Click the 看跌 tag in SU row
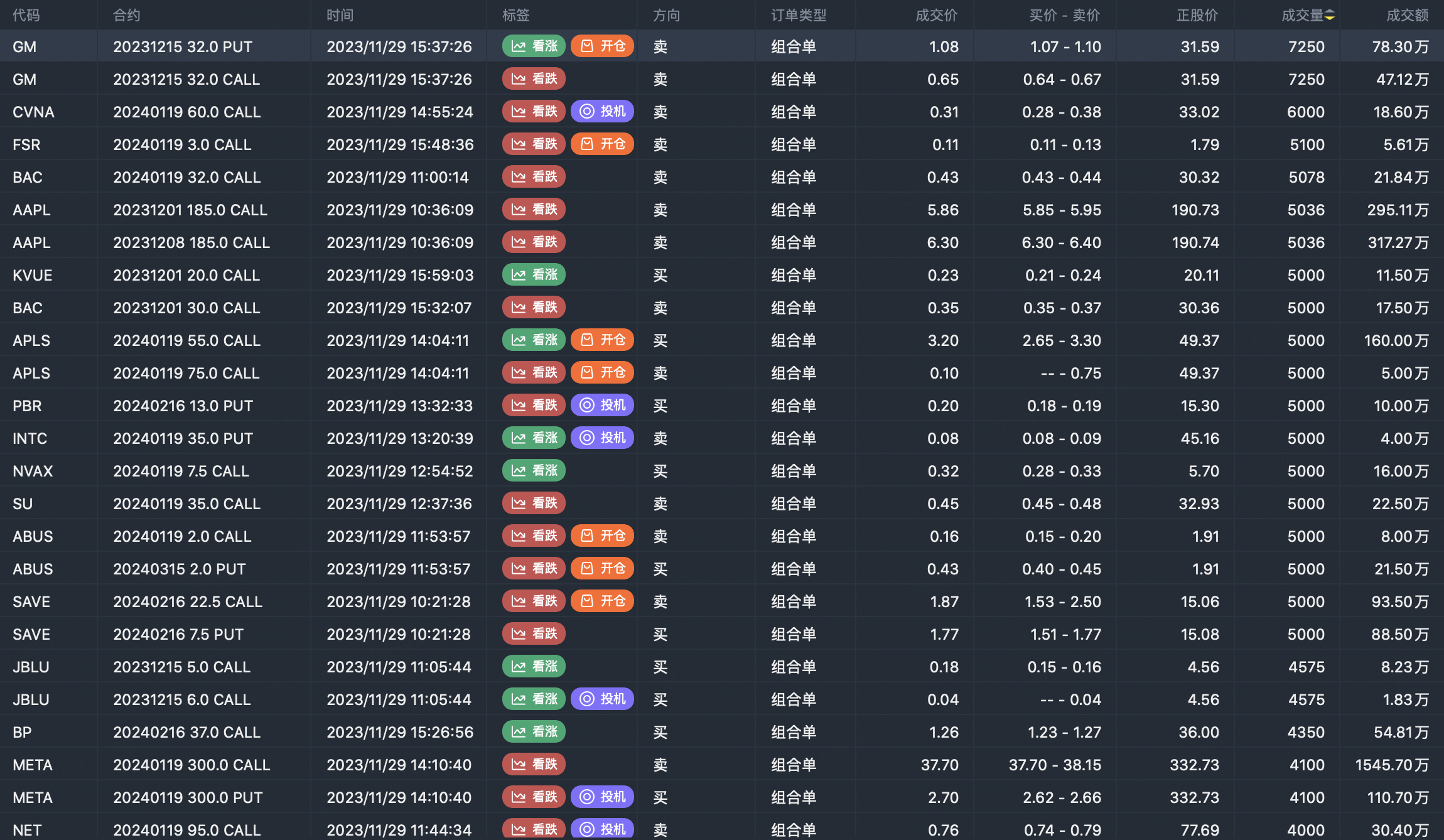Image resolution: width=1444 pixels, height=840 pixels. [x=534, y=503]
